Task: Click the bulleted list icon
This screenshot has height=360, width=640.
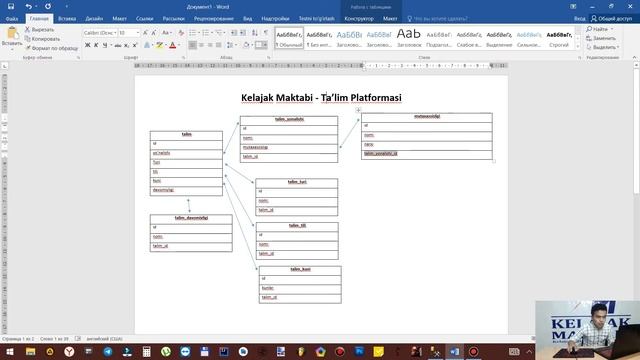Action: click(x=192, y=33)
